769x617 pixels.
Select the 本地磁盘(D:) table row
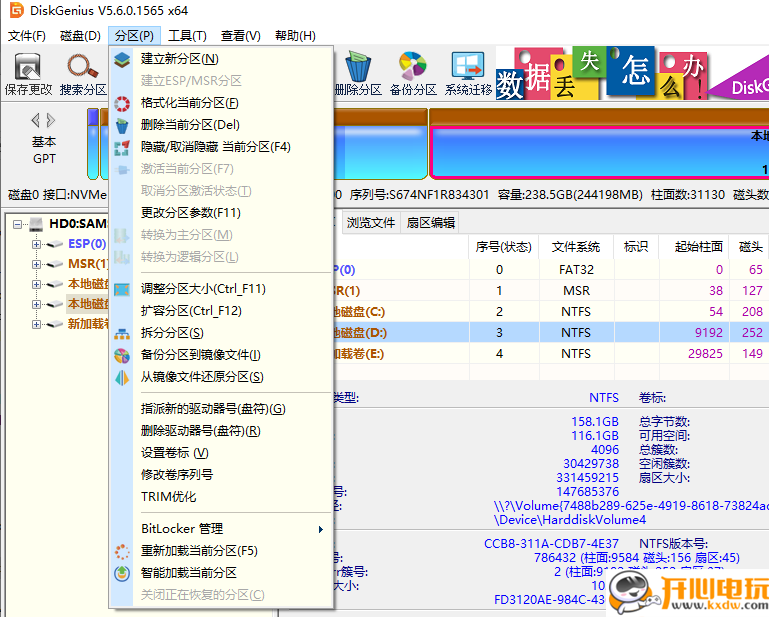(x=552, y=333)
